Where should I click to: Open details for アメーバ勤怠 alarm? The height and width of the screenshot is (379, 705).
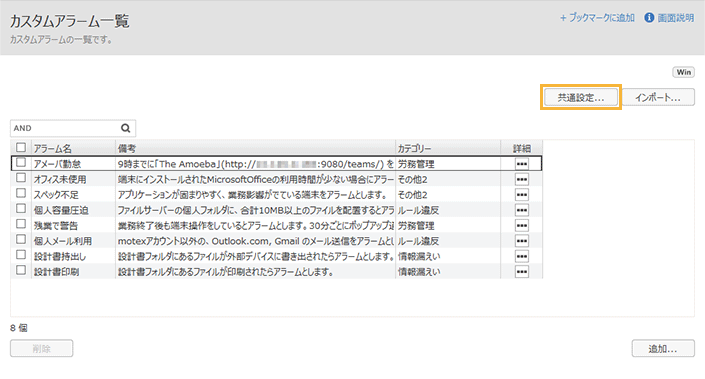click(522, 164)
